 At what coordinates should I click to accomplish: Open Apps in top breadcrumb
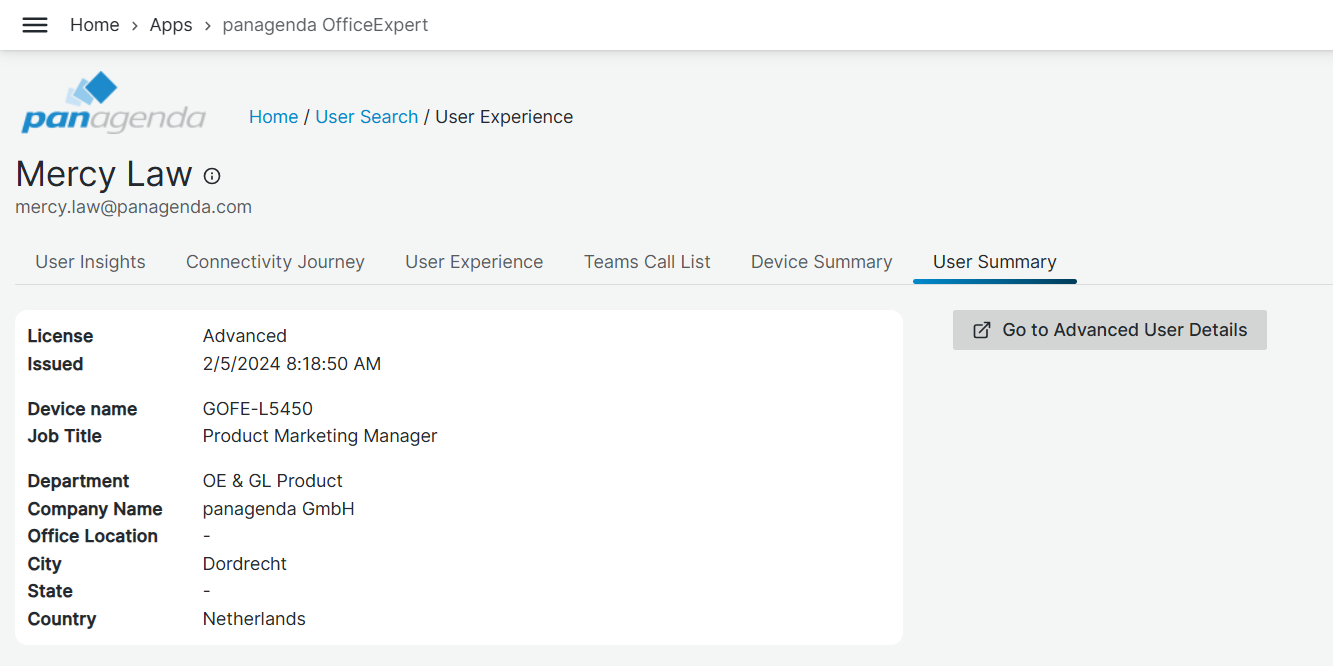[x=171, y=25]
